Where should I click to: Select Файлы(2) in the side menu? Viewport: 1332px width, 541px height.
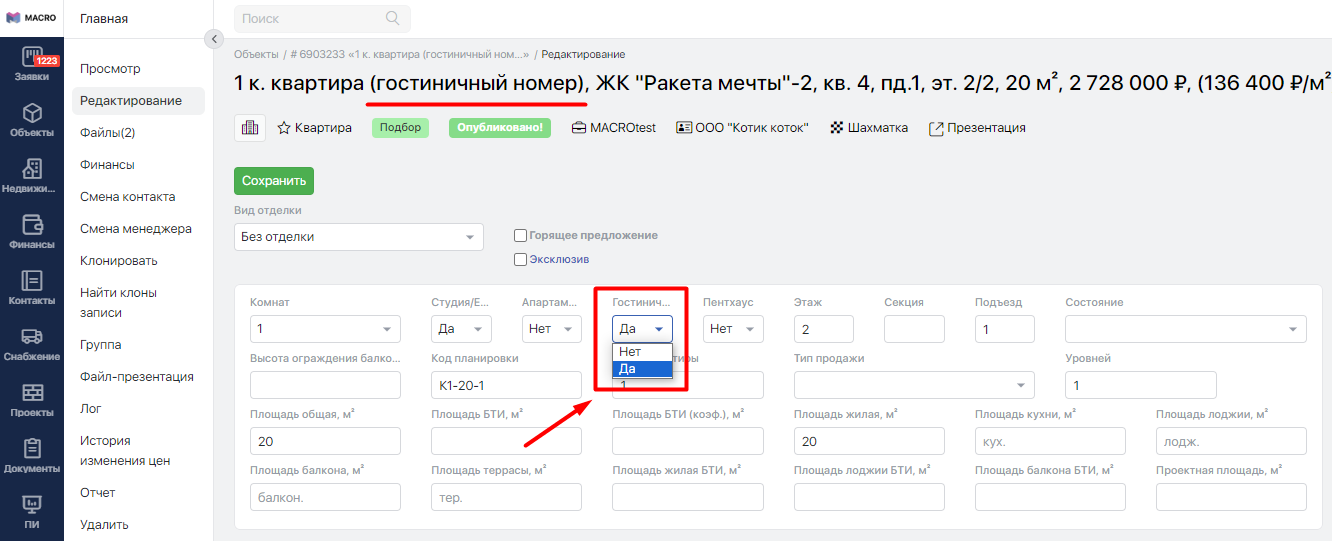tap(107, 133)
